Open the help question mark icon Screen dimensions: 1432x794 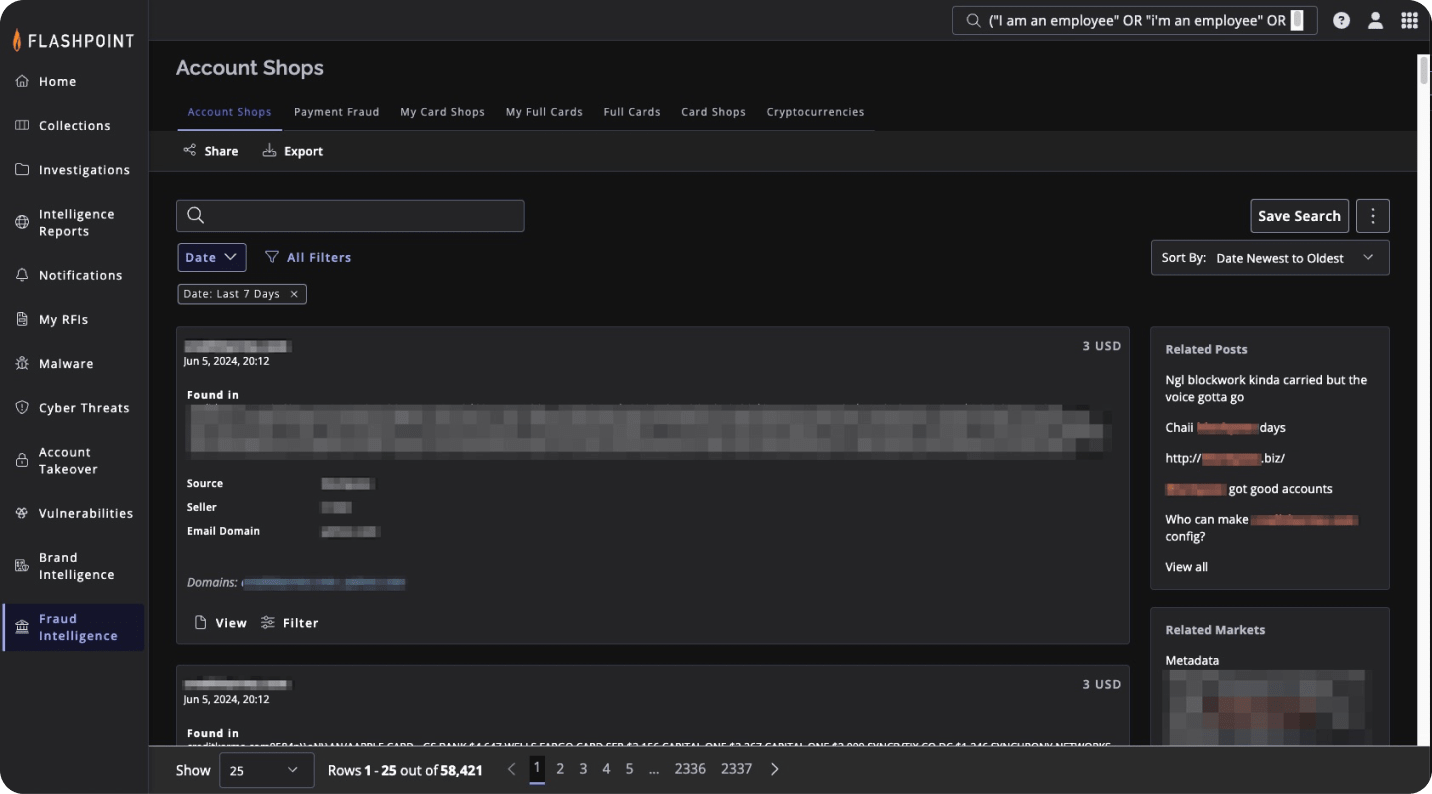pos(1341,20)
